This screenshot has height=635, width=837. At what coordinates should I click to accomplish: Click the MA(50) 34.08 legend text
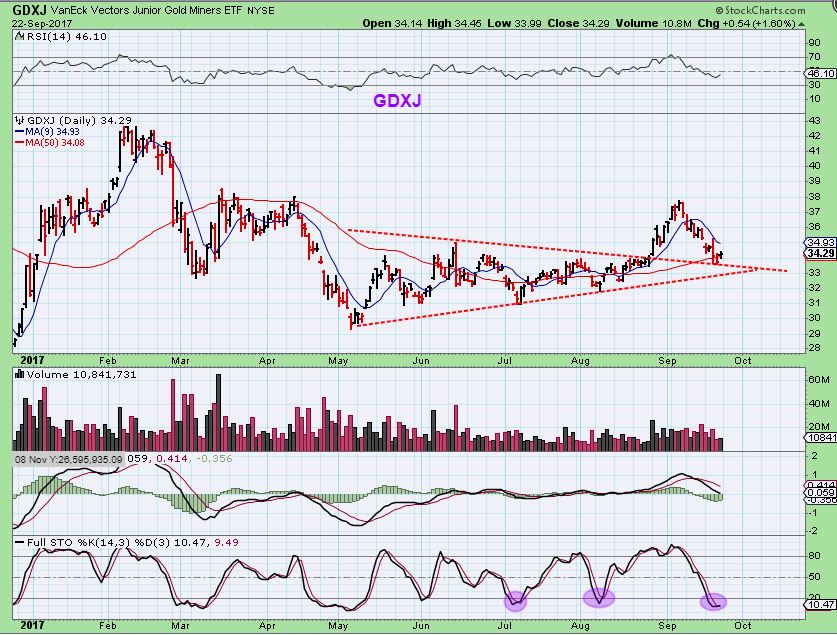coord(54,143)
